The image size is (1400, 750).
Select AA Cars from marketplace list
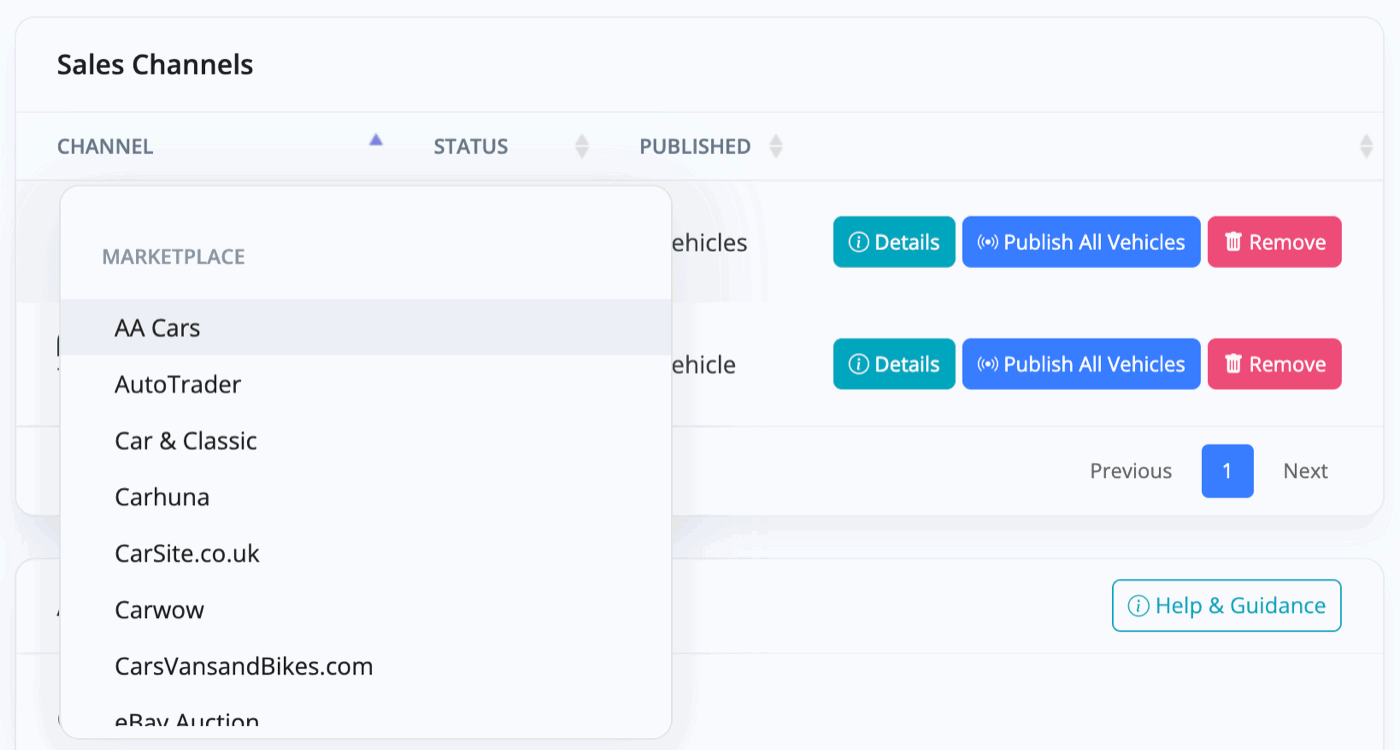366,328
